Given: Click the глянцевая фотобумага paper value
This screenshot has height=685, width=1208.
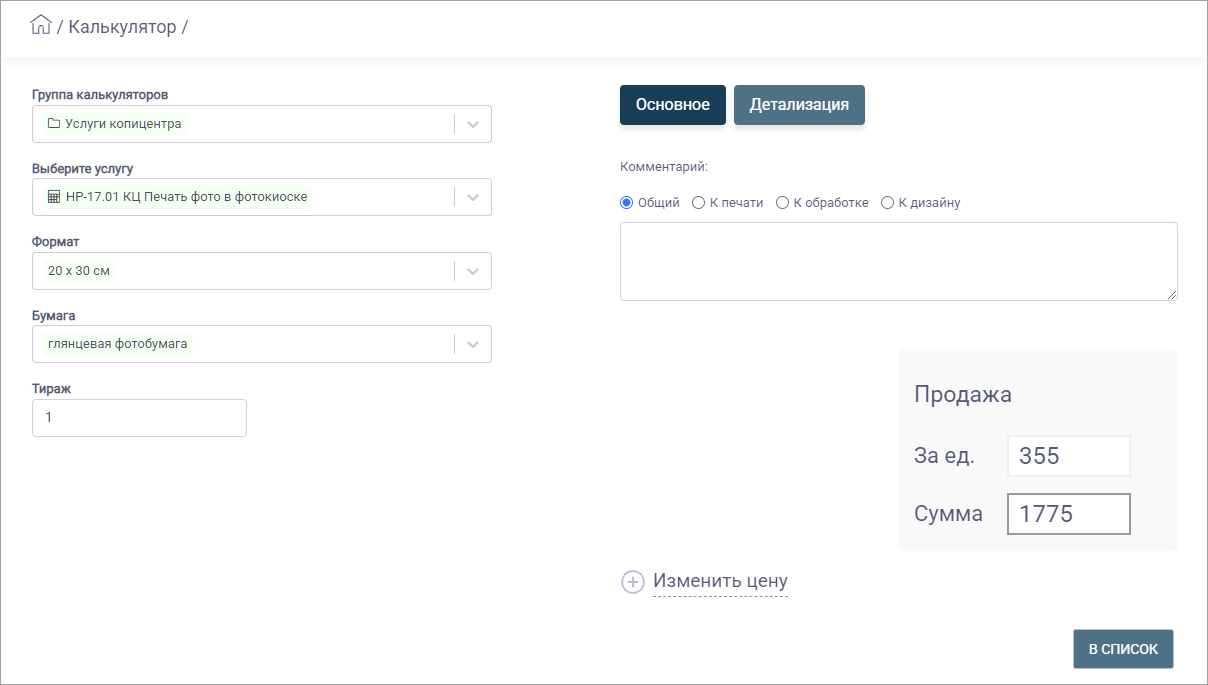Looking at the screenshot, I should point(118,344).
